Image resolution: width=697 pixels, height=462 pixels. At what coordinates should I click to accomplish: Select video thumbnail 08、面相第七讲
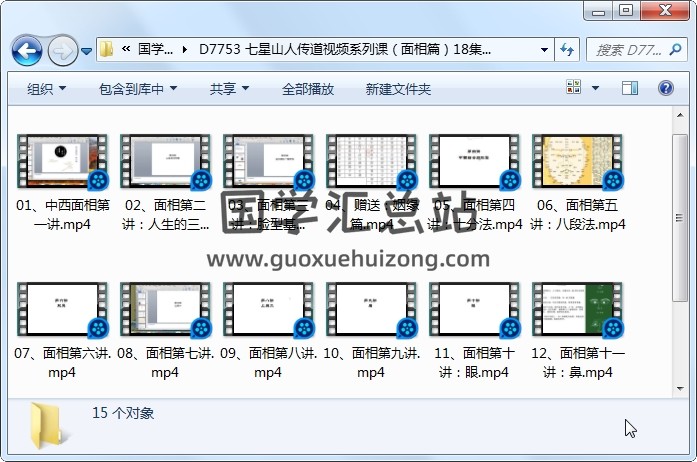tap(165, 309)
